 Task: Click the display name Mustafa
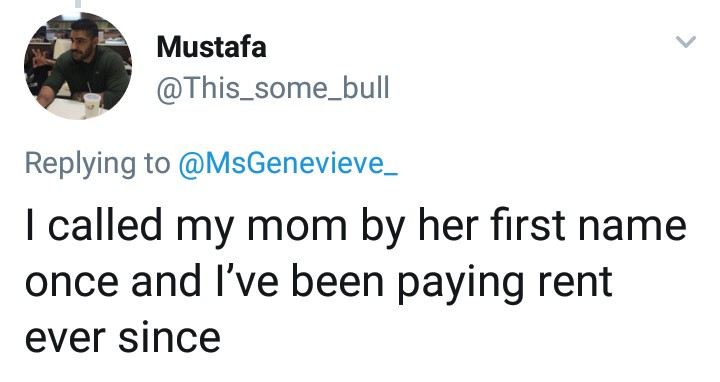(211, 47)
